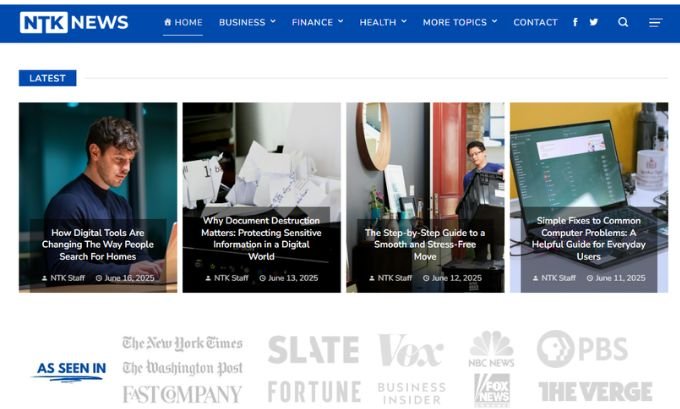680x409 pixels.
Task: Click the NBC News peacock logo
Action: [x=491, y=349]
